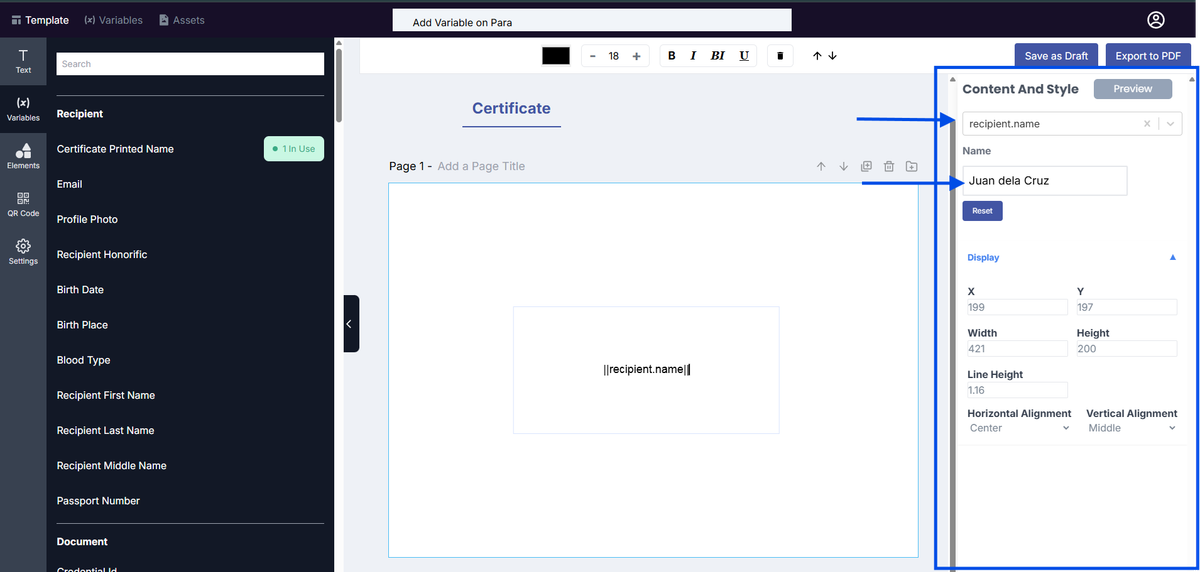Clear the recipient.name variable selection
Image resolution: width=1200 pixels, height=572 pixels.
(x=1147, y=124)
